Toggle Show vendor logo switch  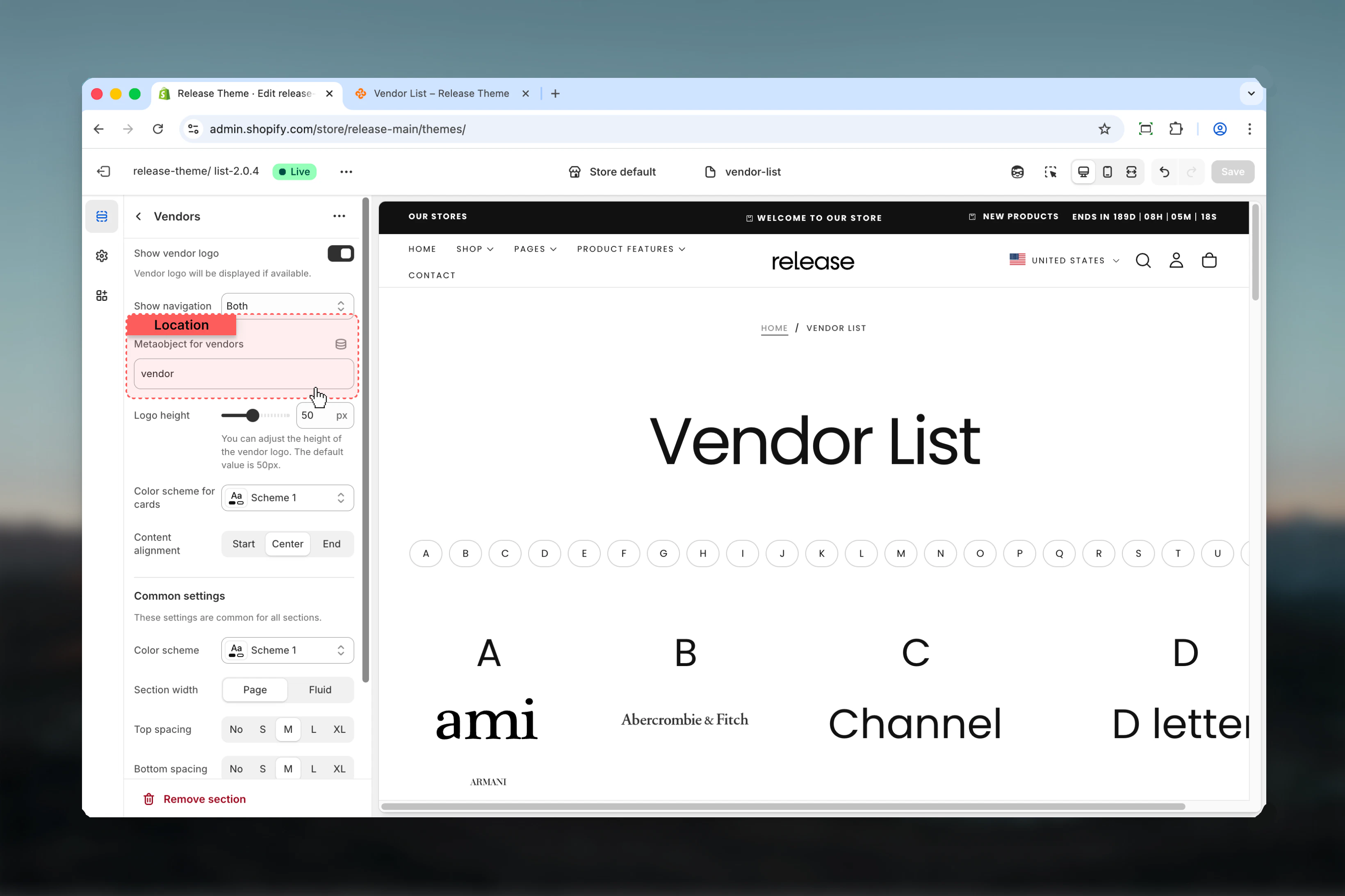click(x=341, y=254)
